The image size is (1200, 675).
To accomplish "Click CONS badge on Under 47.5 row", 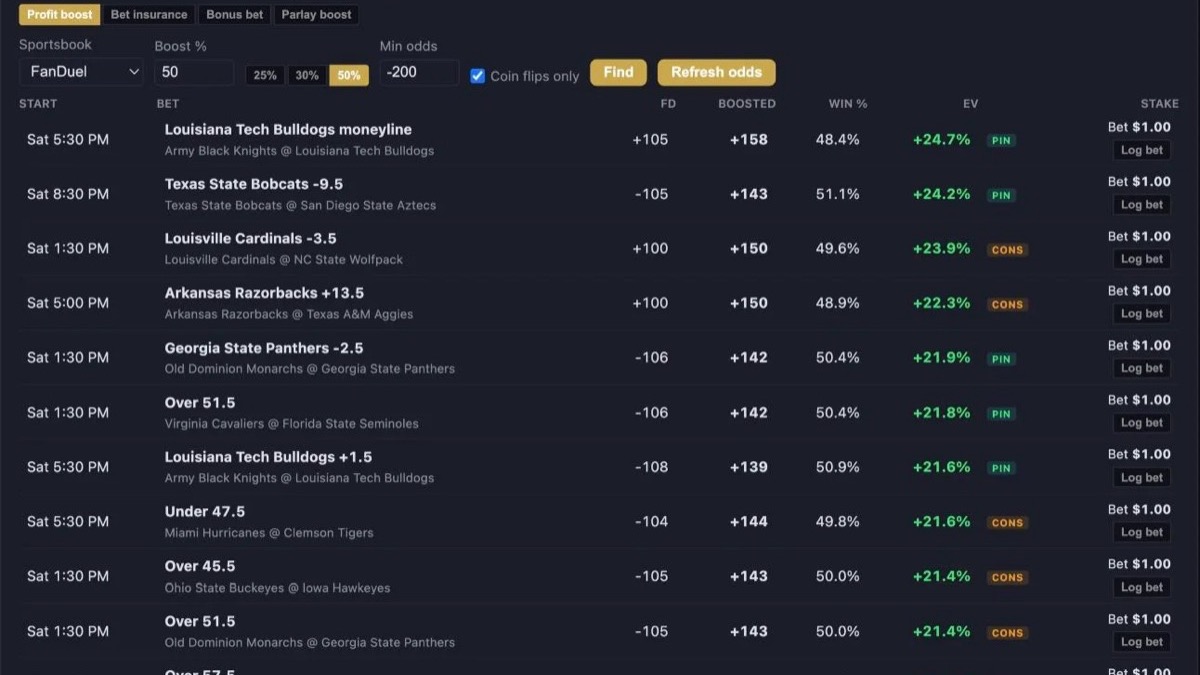I will click(1007, 523).
